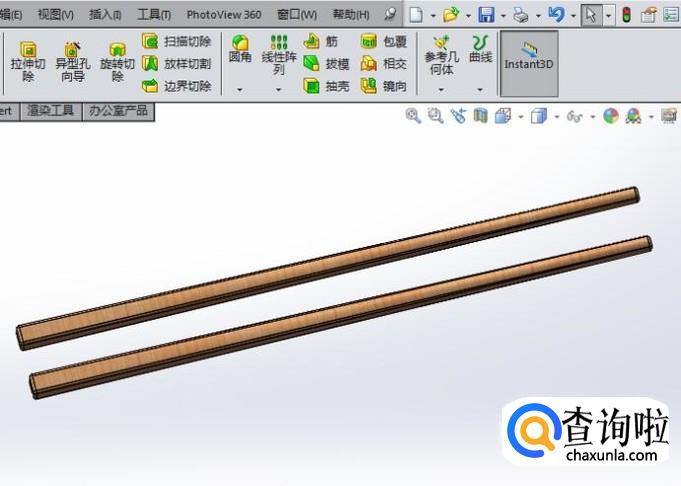Image resolution: width=681 pixels, height=486 pixels.
Task: Select the 抽壳 shell feature
Action: click(326, 86)
